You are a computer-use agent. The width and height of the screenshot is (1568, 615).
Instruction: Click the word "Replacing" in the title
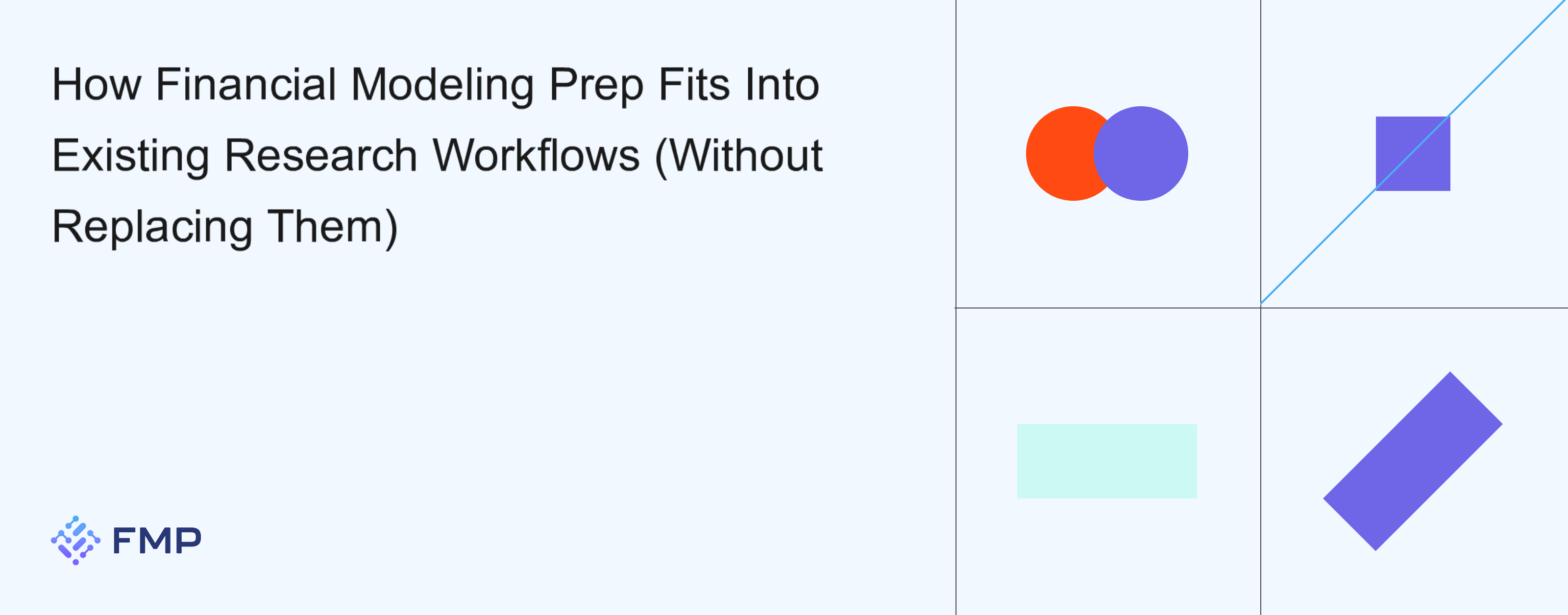point(152,227)
